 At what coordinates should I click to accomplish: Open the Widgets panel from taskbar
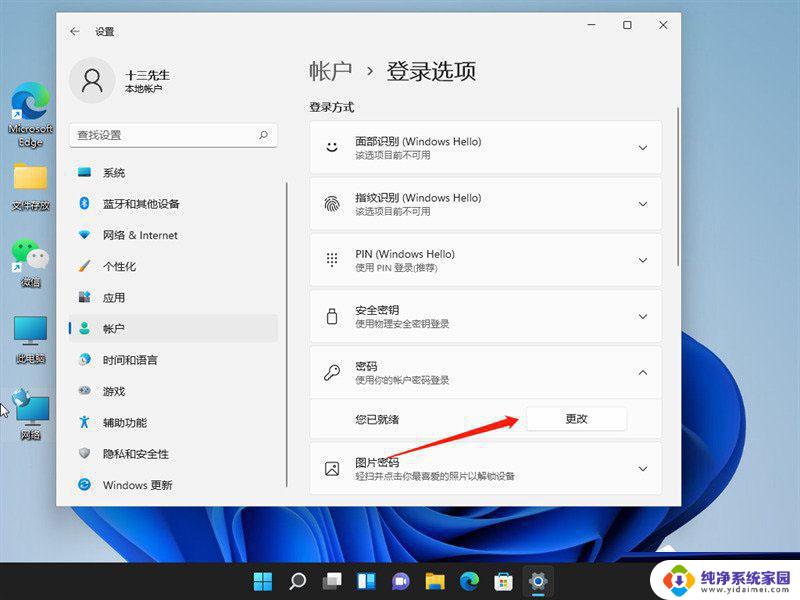[x=366, y=581]
